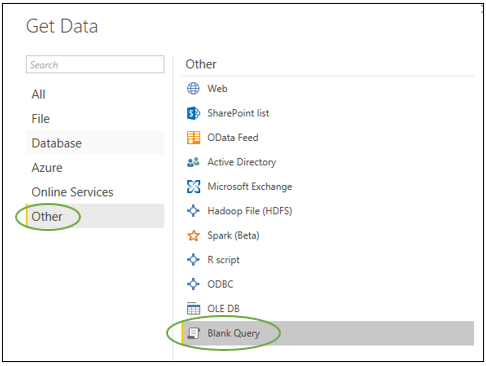Click the Web globe icon
The height and width of the screenshot is (366, 486).
pos(193,89)
